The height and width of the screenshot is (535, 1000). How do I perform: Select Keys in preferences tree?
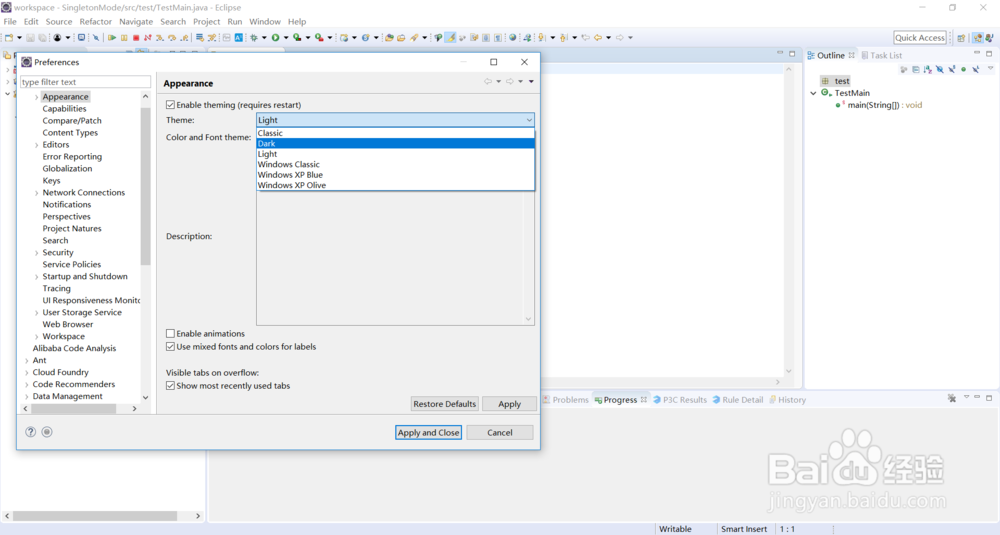[52, 180]
